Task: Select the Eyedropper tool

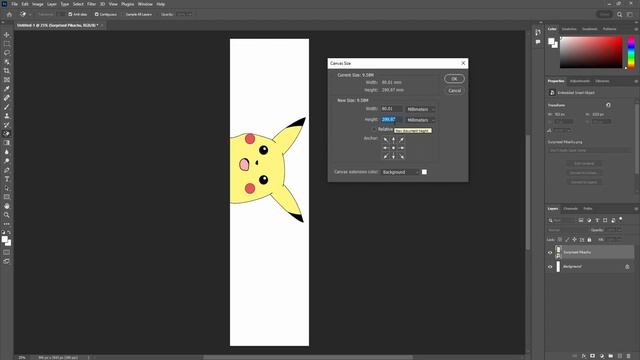Action: coord(7,89)
